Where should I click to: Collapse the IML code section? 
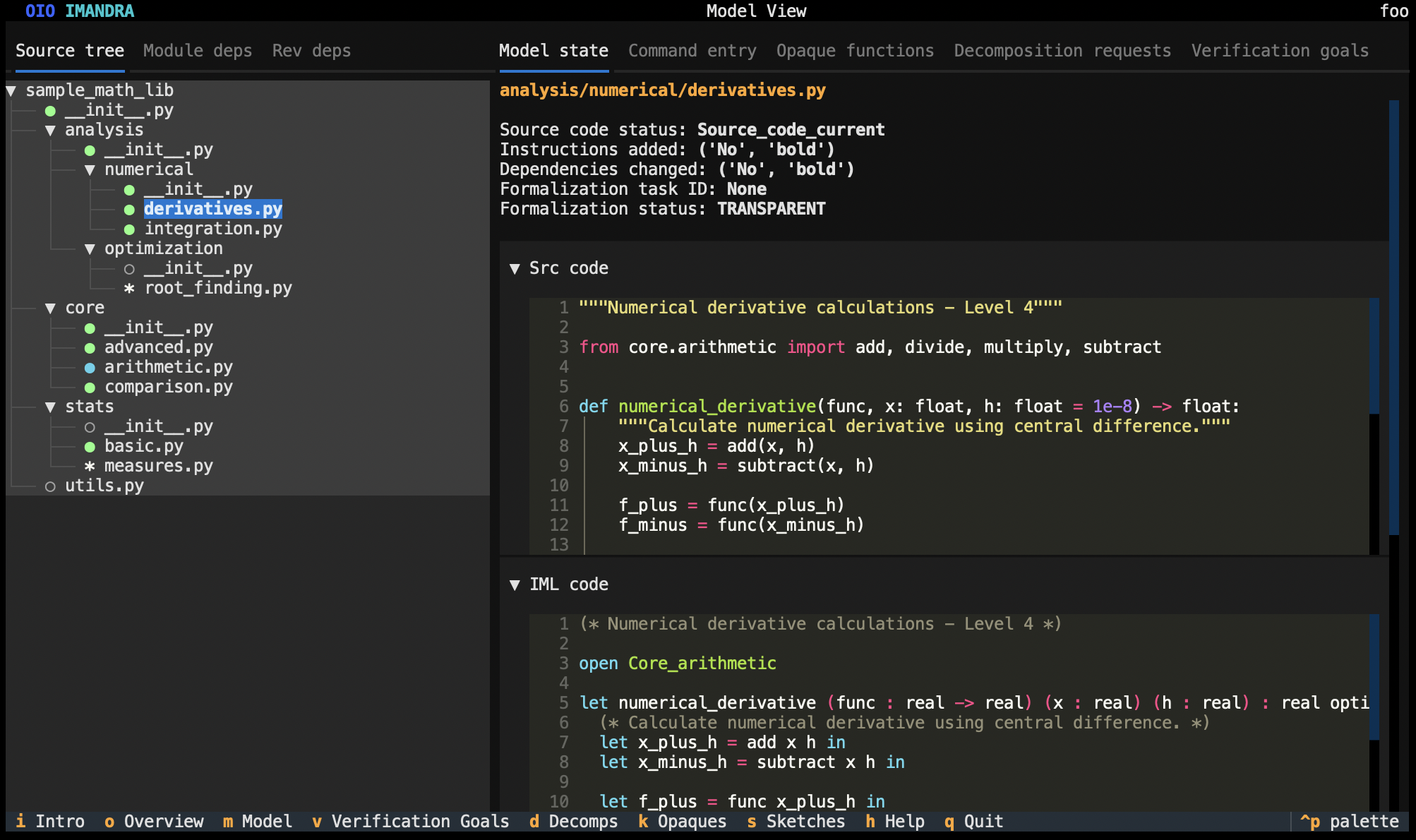pyautogui.click(x=515, y=585)
